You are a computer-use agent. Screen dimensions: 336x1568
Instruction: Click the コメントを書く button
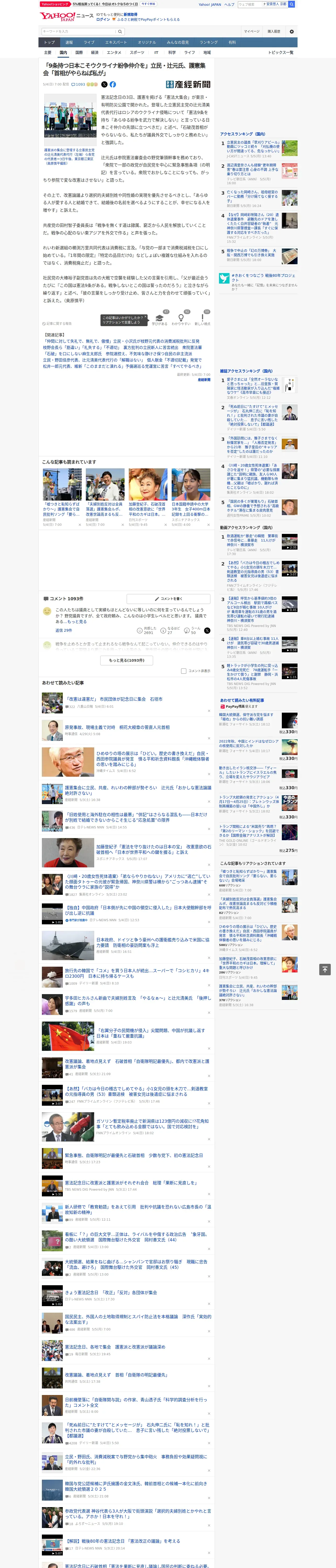click(x=168, y=598)
